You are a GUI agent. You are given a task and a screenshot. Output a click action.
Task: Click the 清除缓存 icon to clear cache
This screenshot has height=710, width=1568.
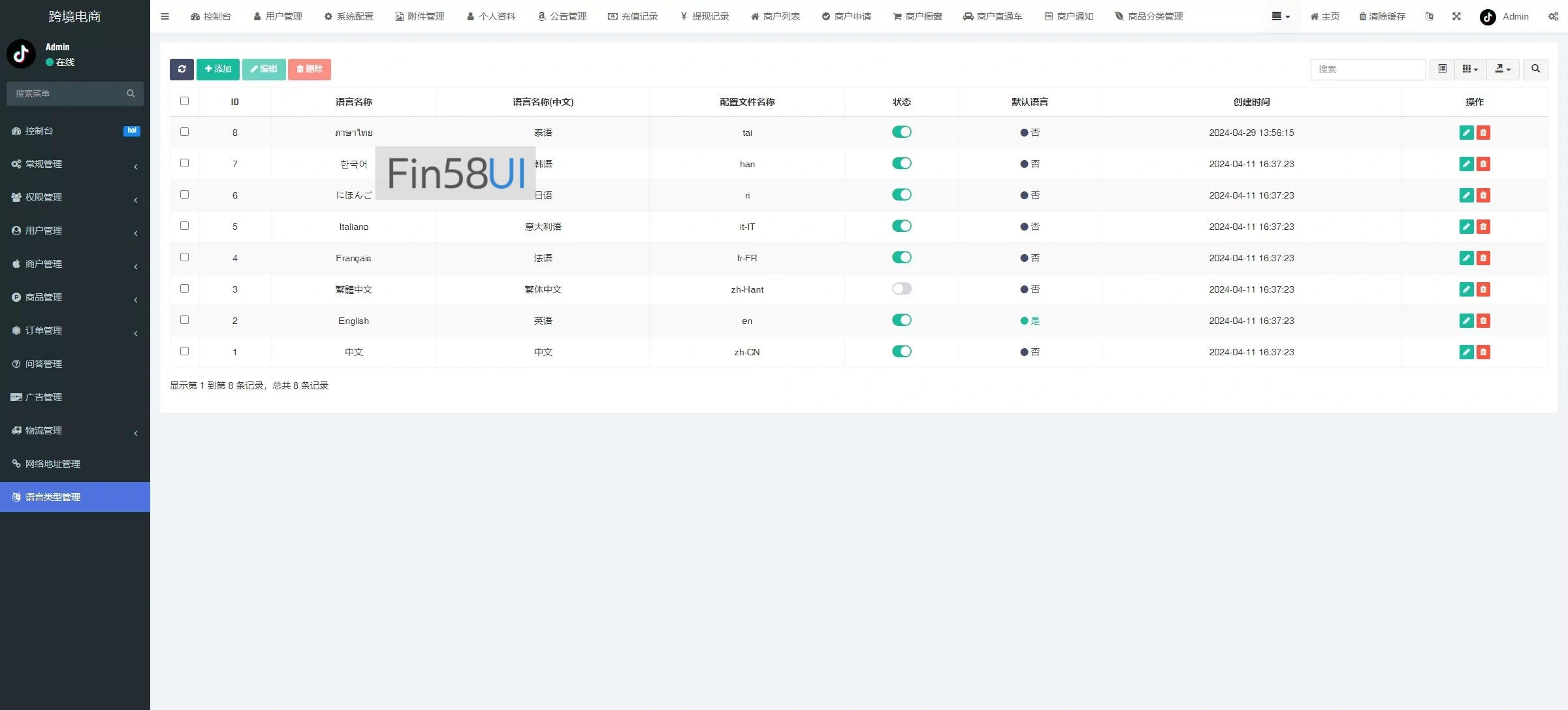tap(1381, 16)
